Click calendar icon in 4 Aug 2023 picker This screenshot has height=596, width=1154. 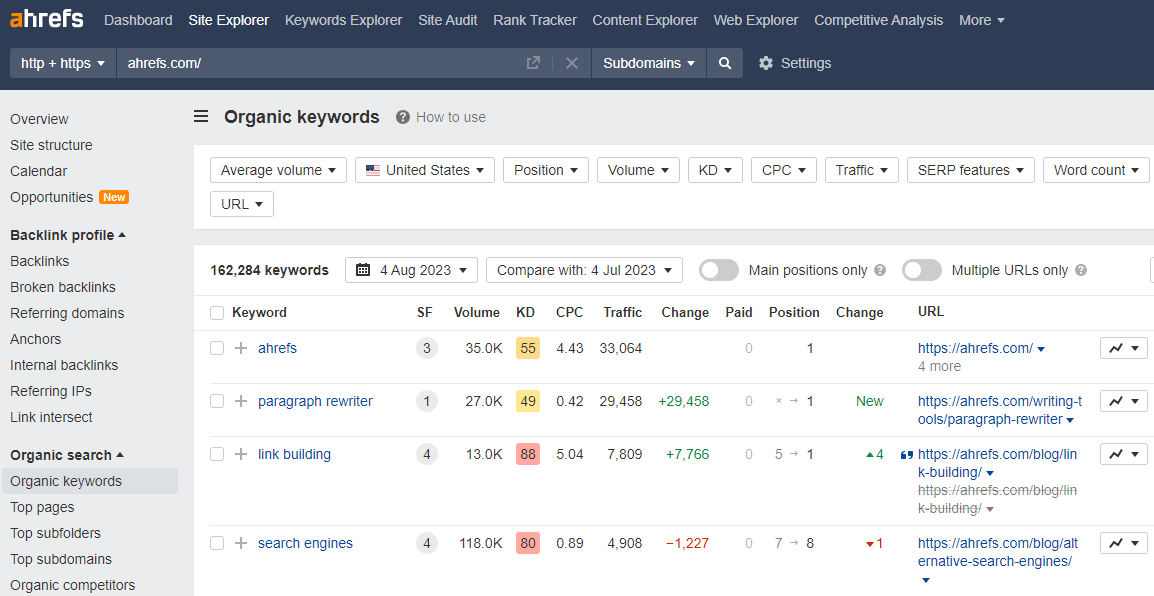363,270
